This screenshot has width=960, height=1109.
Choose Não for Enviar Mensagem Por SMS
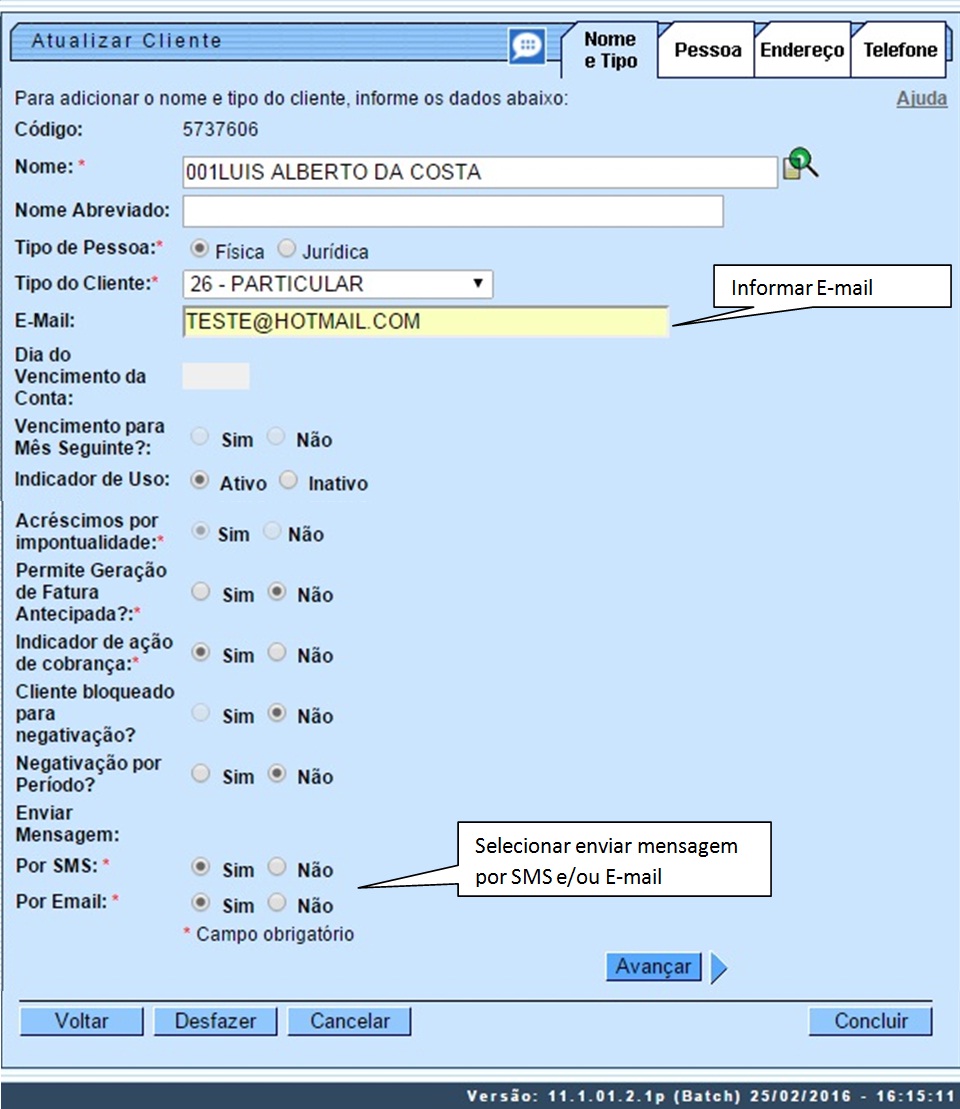point(276,866)
